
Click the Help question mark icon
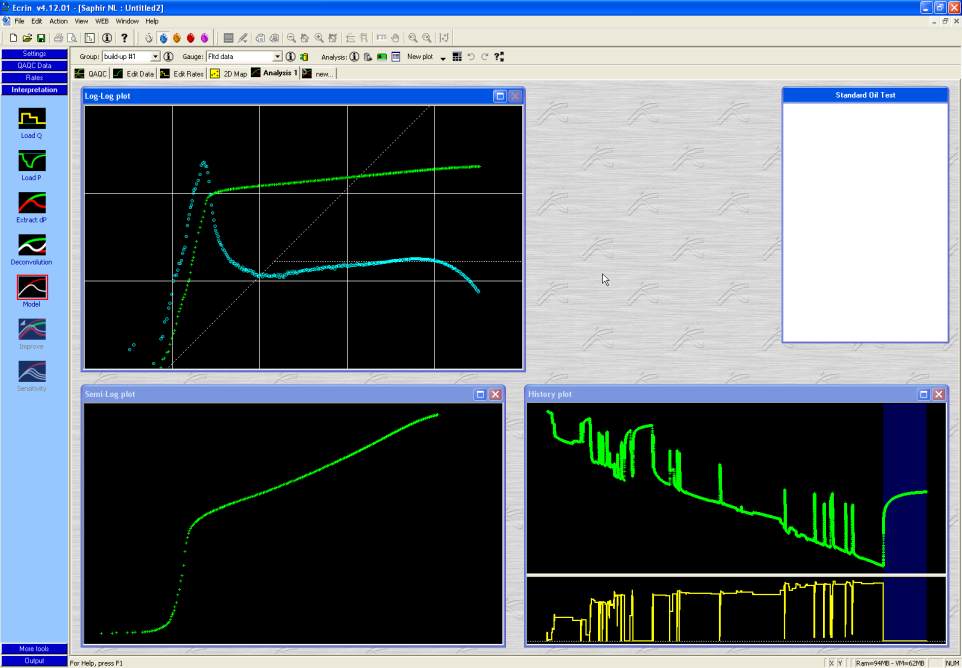[124, 38]
